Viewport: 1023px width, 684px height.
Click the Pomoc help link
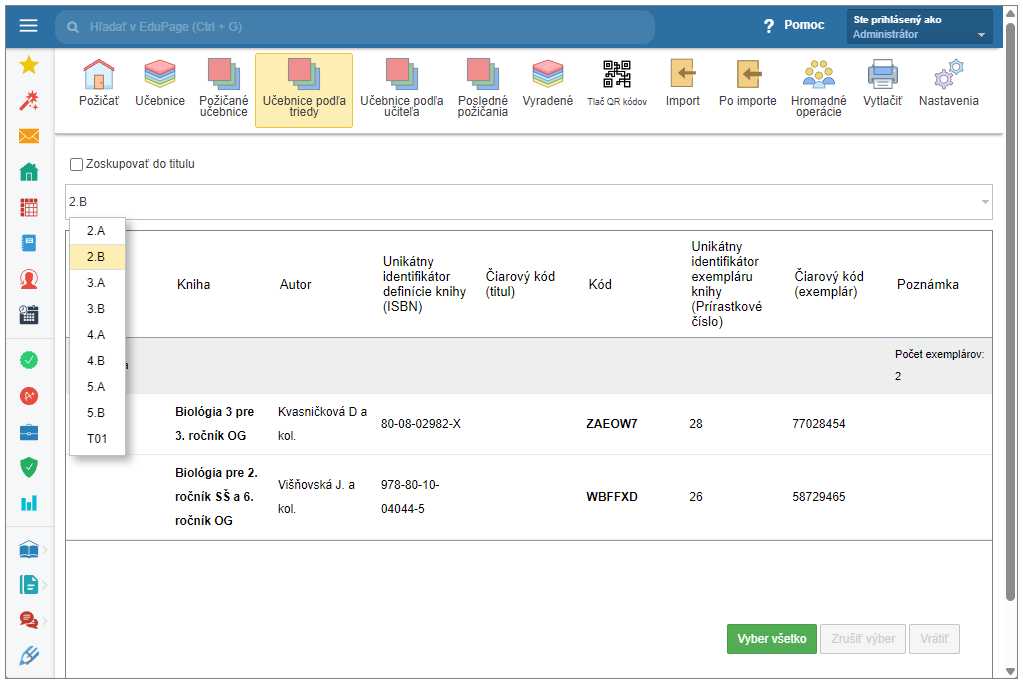pos(794,26)
